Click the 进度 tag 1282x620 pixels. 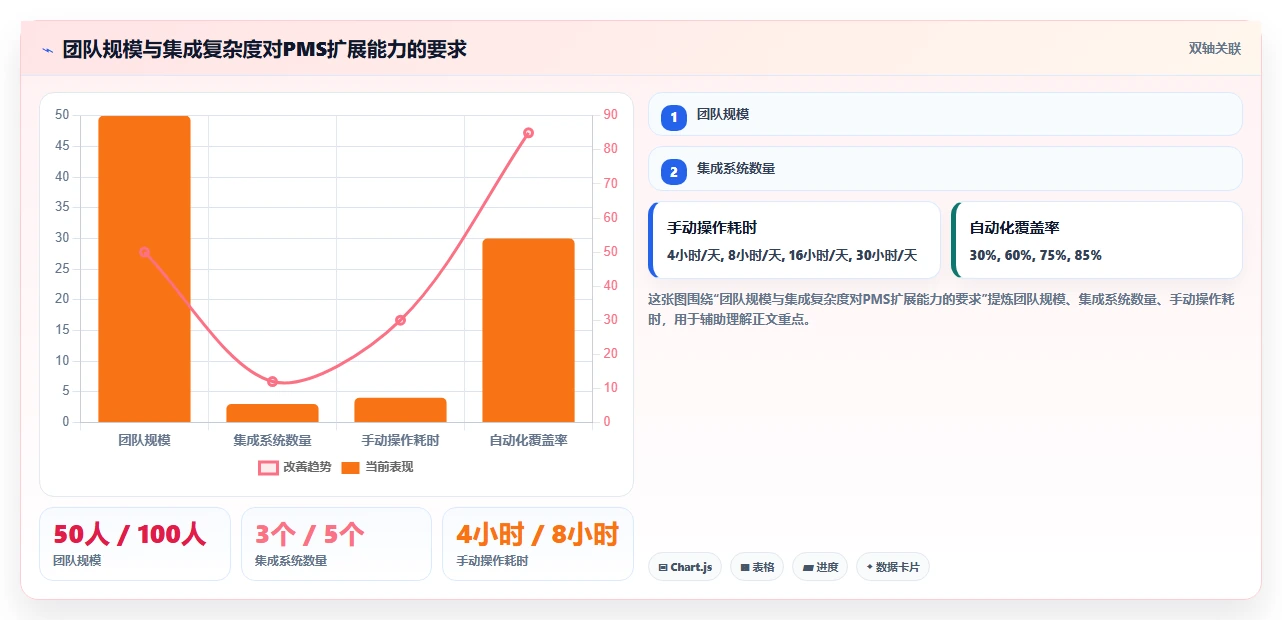820,567
